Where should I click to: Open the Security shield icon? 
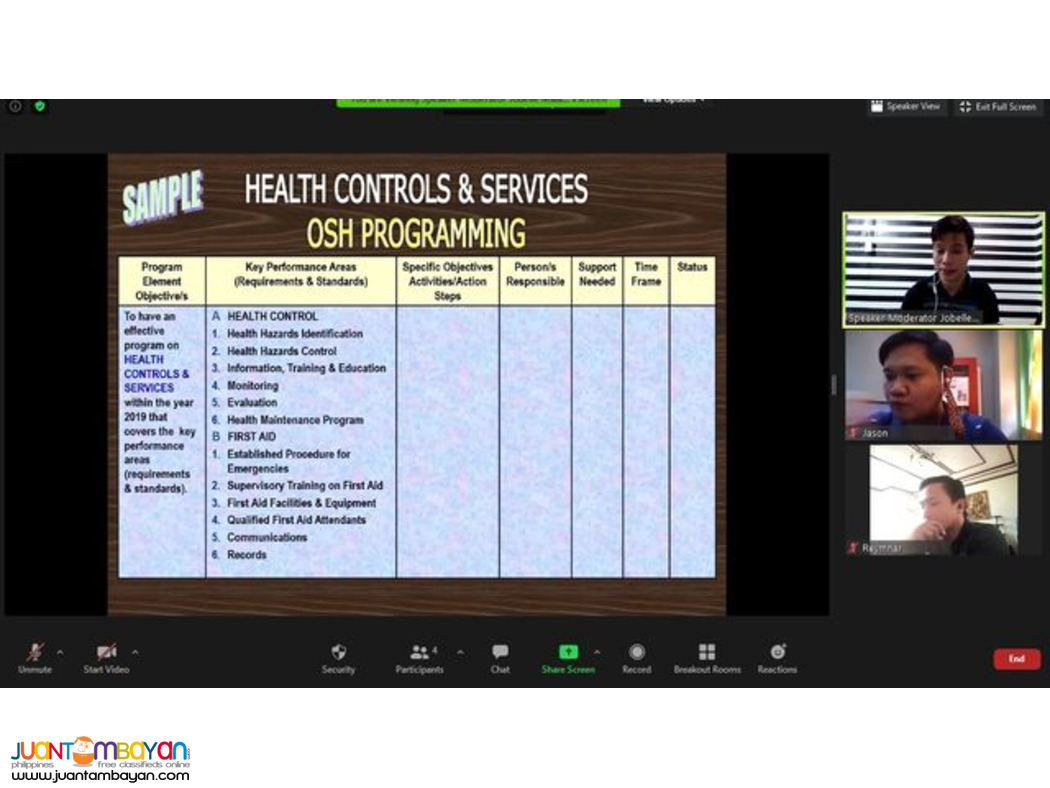tap(338, 652)
